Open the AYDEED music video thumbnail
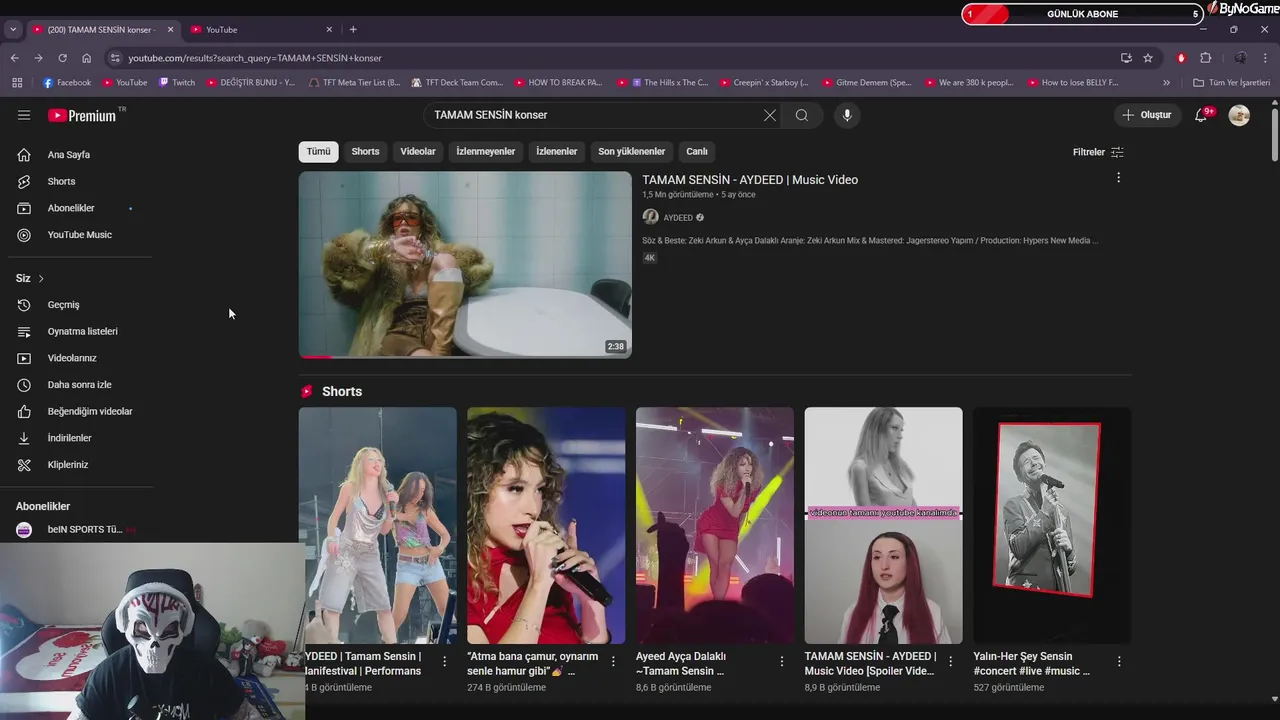The height and width of the screenshot is (720, 1280). click(x=465, y=265)
